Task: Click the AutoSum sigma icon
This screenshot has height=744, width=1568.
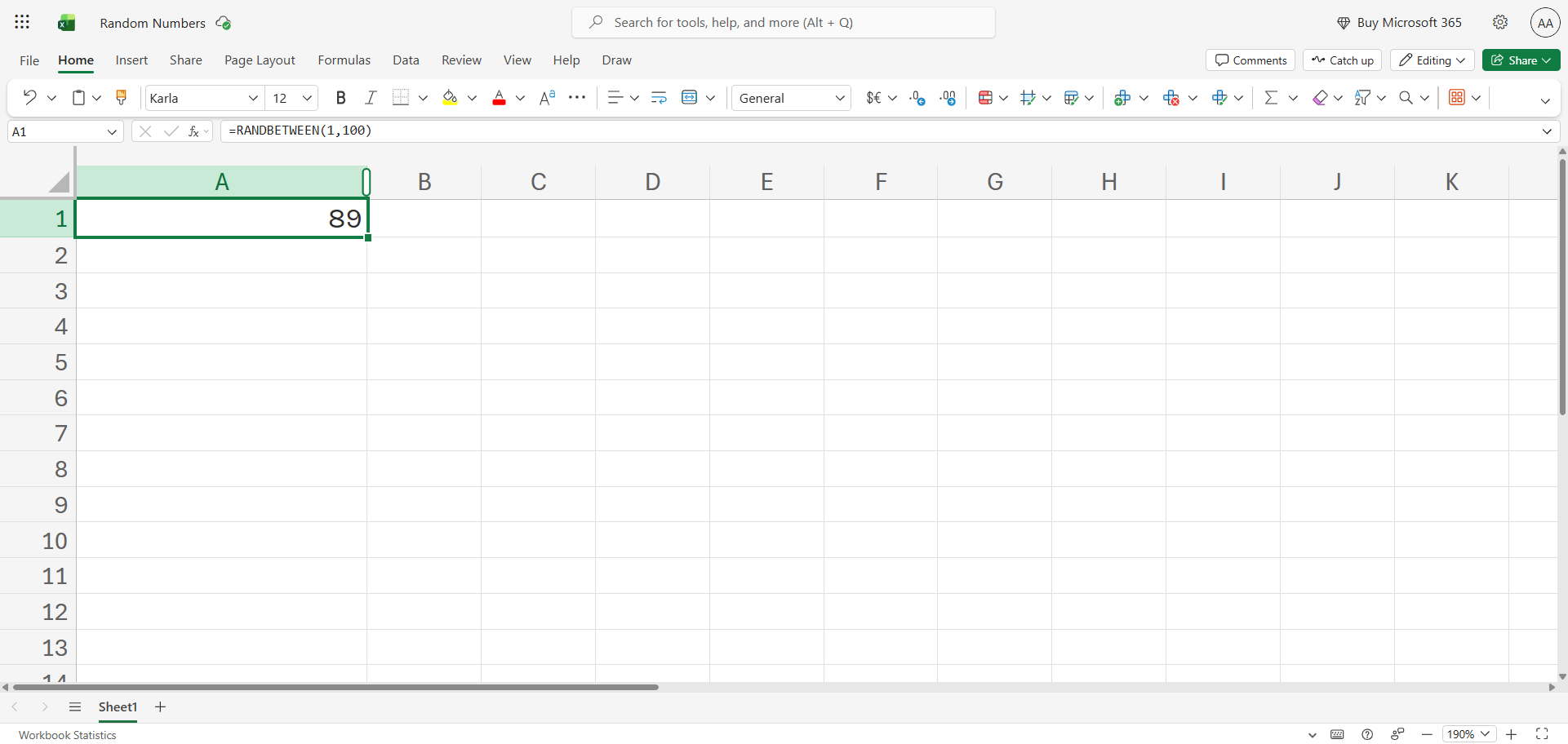Action: (x=1271, y=98)
